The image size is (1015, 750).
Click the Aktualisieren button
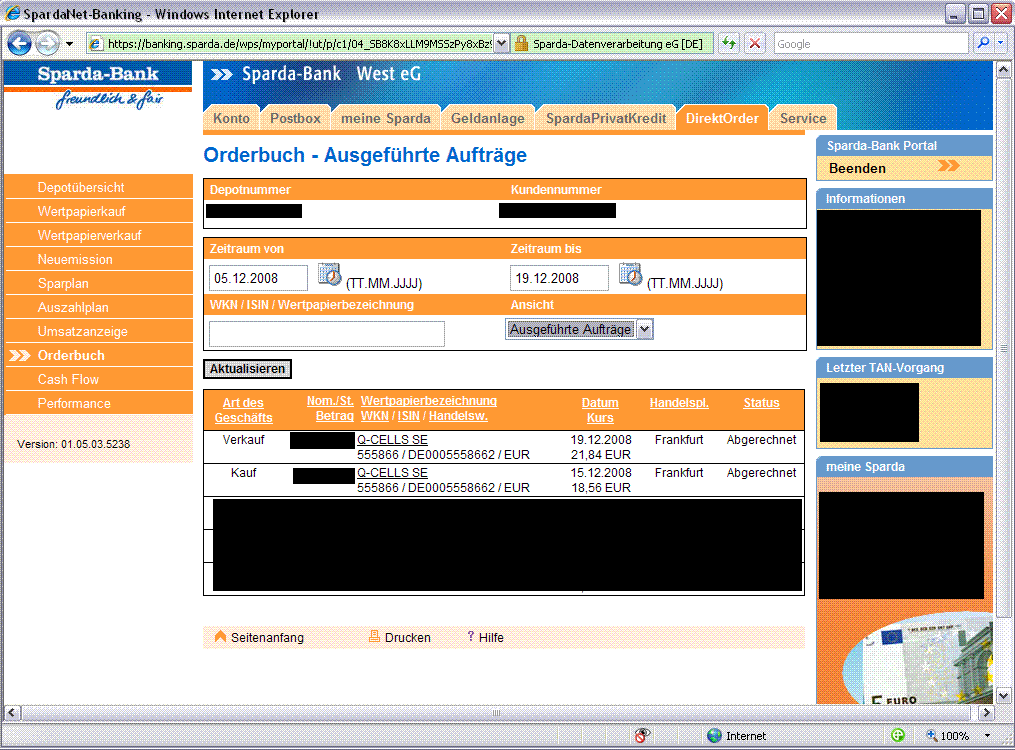[247, 369]
